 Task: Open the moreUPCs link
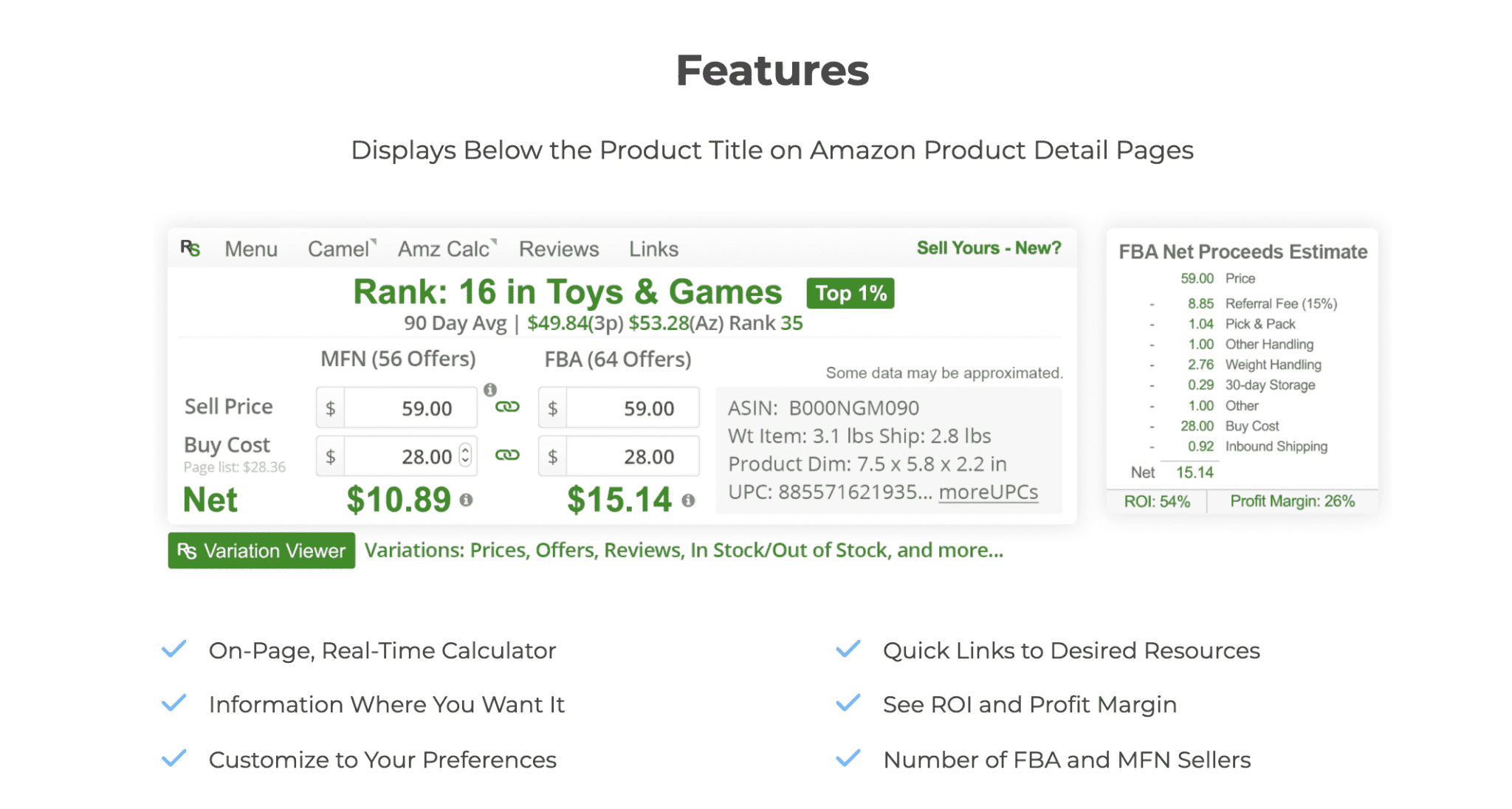click(988, 492)
